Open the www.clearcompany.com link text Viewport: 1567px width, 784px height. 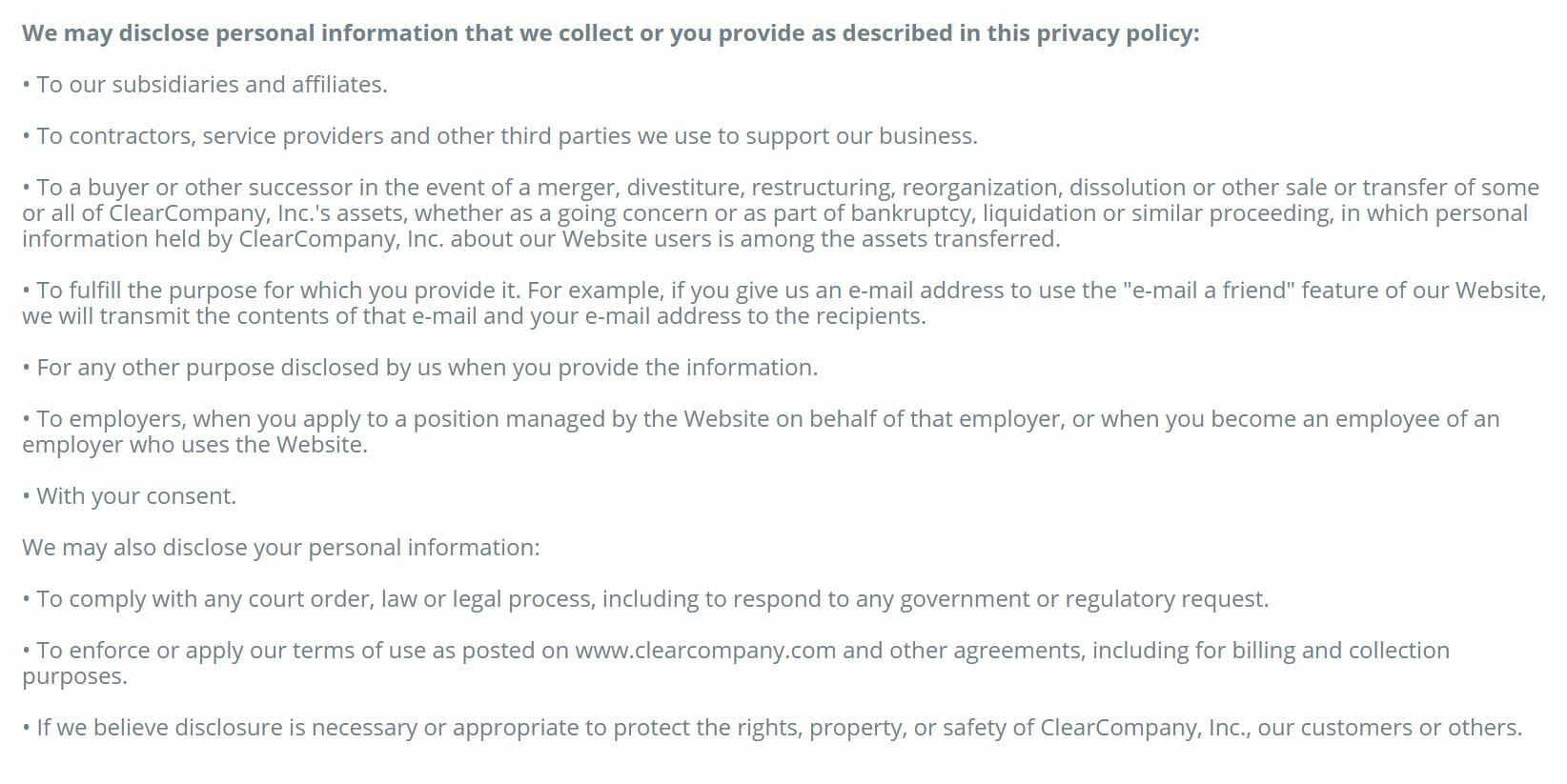[x=705, y=651]
